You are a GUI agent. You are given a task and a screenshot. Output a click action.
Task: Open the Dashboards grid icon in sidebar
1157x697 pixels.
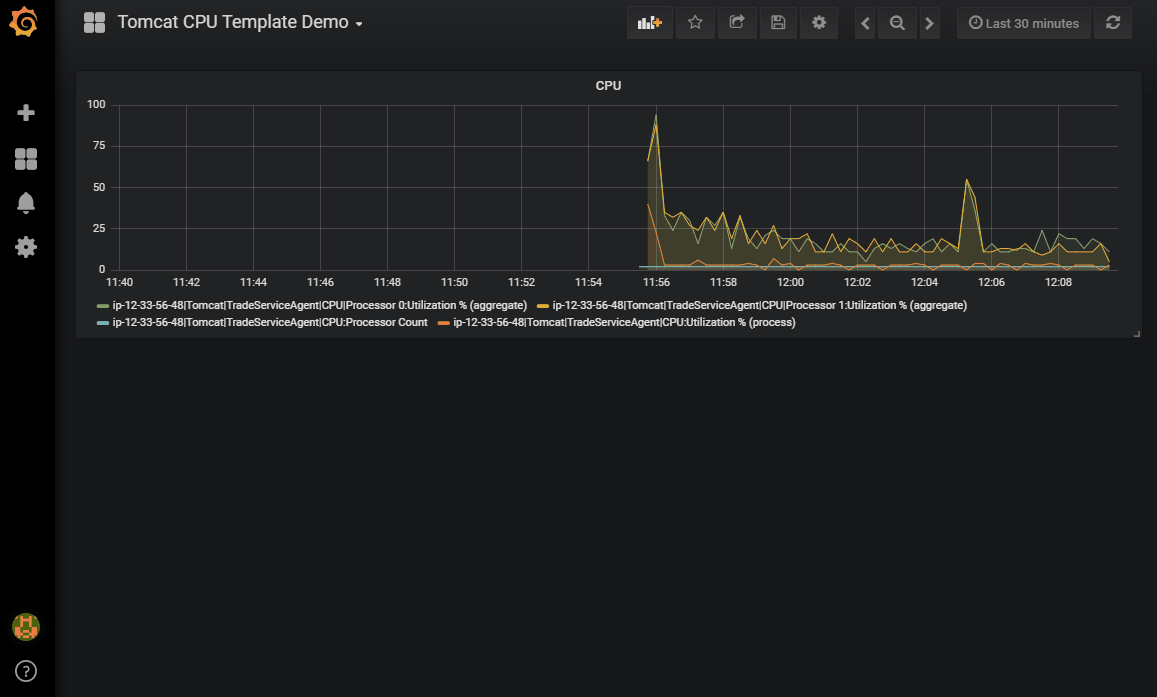(x=26, y=158)
